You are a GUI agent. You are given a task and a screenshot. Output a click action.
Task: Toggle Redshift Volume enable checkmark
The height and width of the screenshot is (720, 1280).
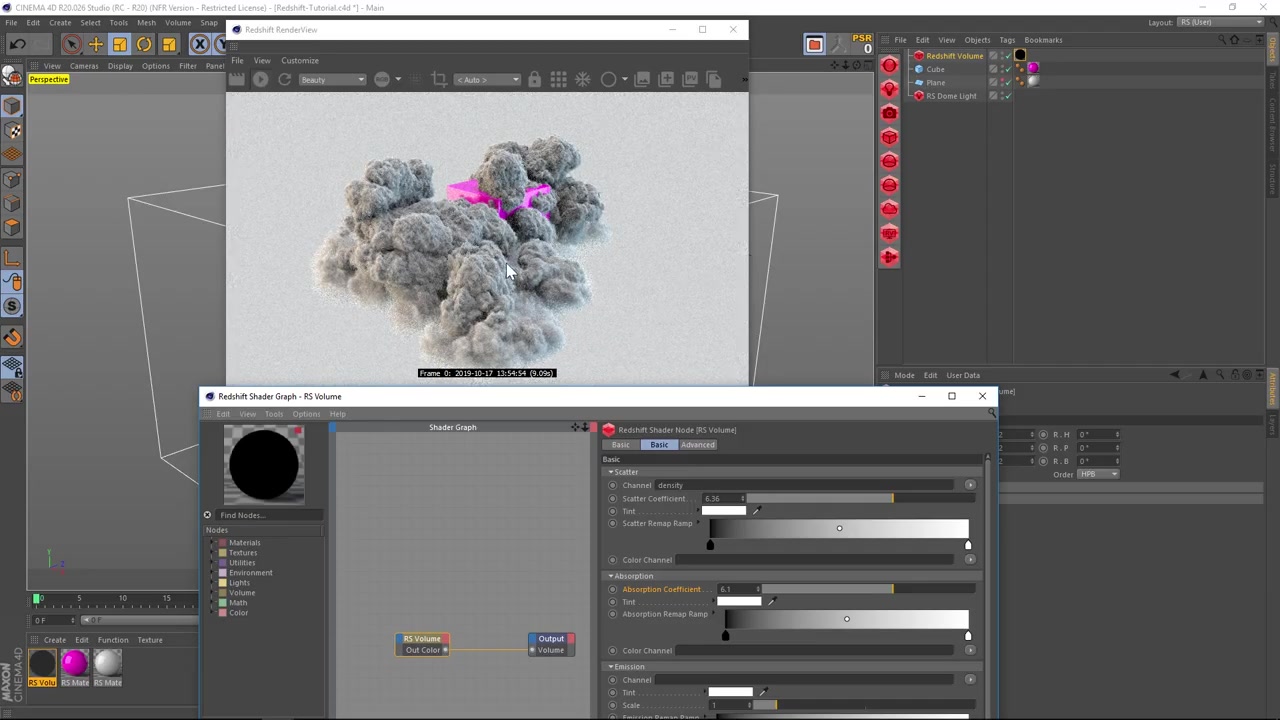(x=1007, y=56)
